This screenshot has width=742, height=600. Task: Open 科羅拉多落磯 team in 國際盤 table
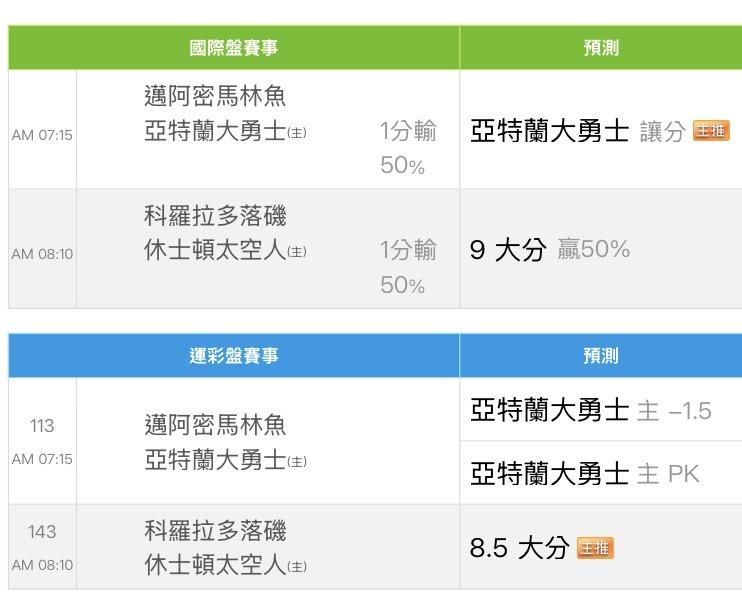(x=215, y=216)
